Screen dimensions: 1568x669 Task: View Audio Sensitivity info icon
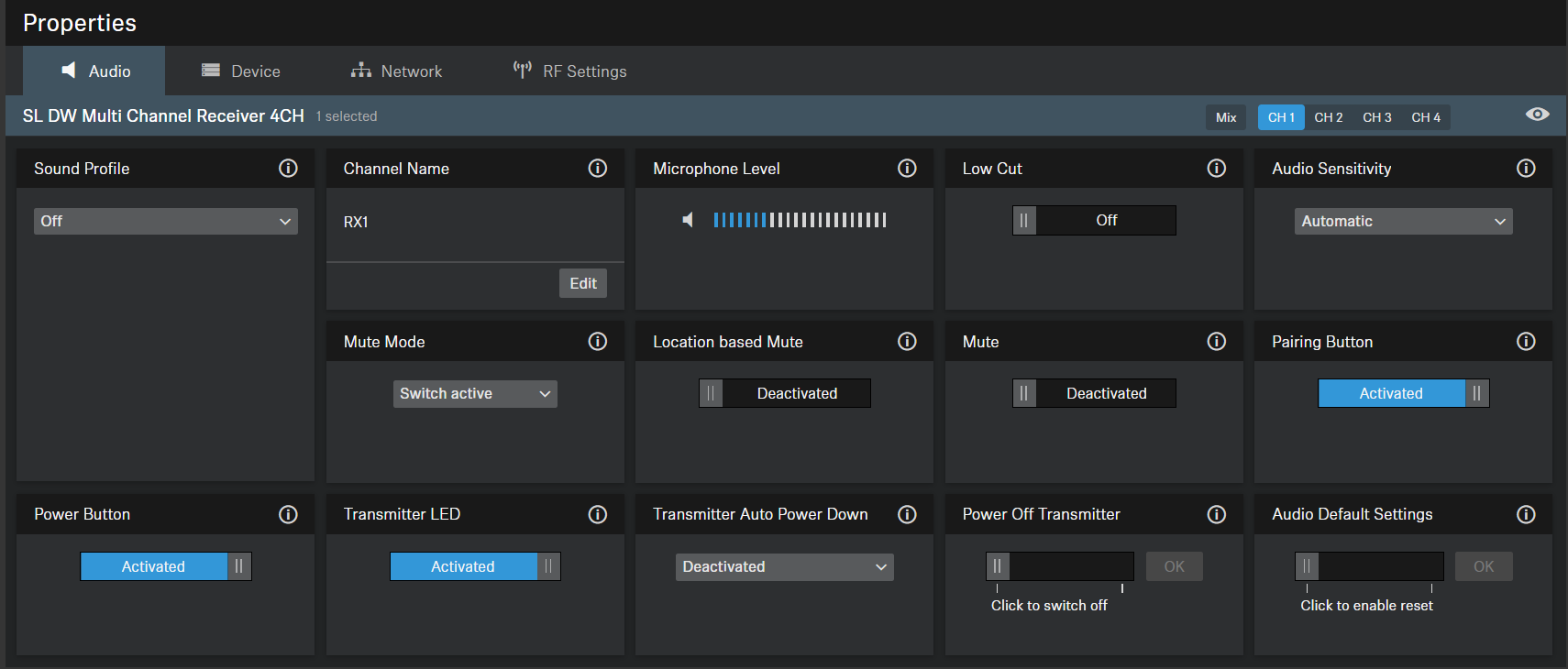(1526, 169)
